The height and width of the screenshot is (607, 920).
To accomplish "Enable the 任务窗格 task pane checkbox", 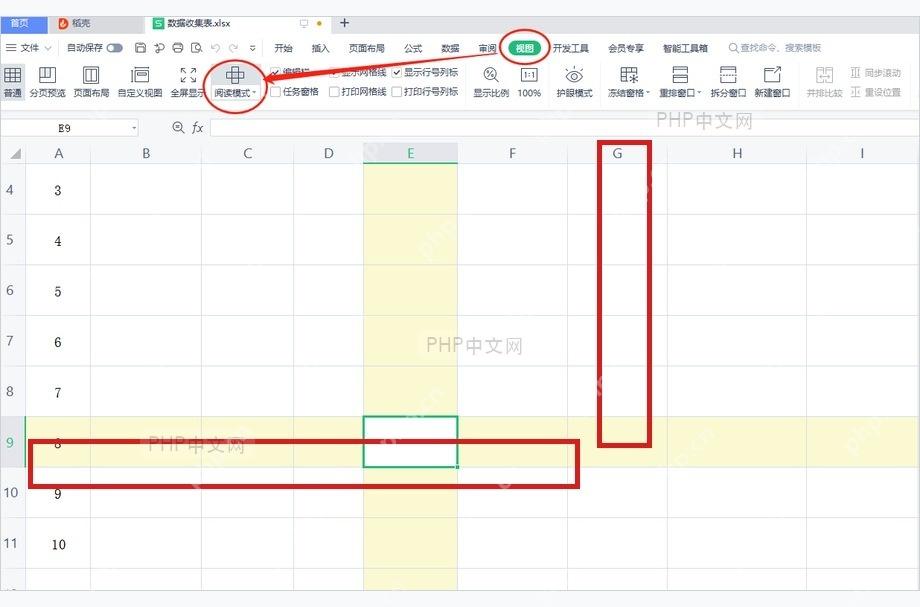I will tap(275, 92).
